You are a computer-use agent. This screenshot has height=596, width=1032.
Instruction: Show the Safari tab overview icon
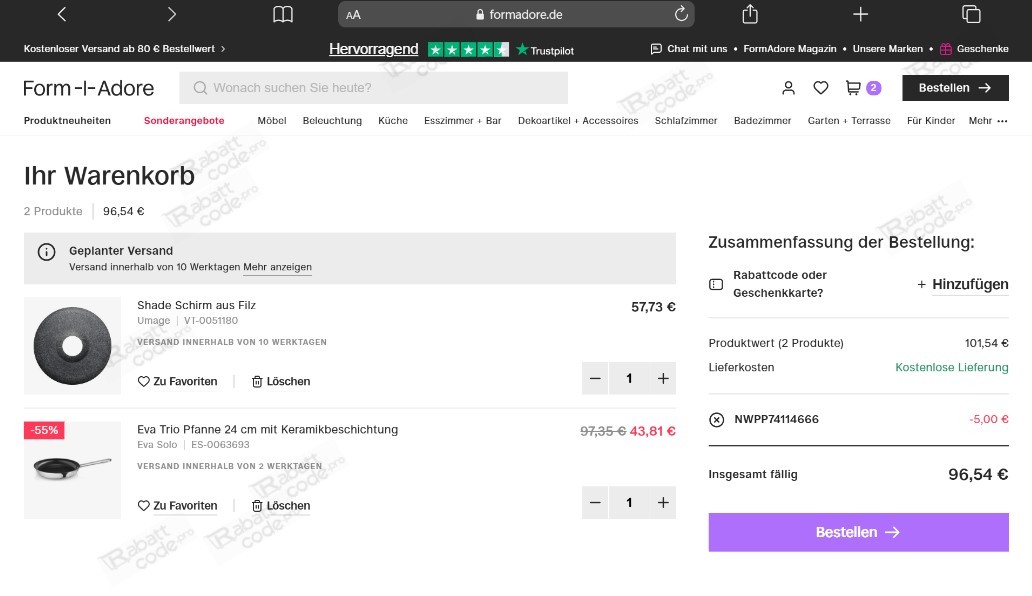click(971, 14)
